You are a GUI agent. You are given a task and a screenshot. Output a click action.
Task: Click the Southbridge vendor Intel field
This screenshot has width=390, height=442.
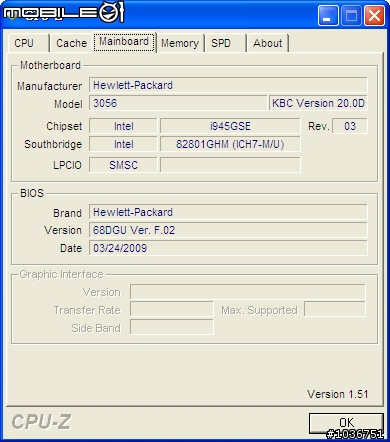(x=123, y=144)
